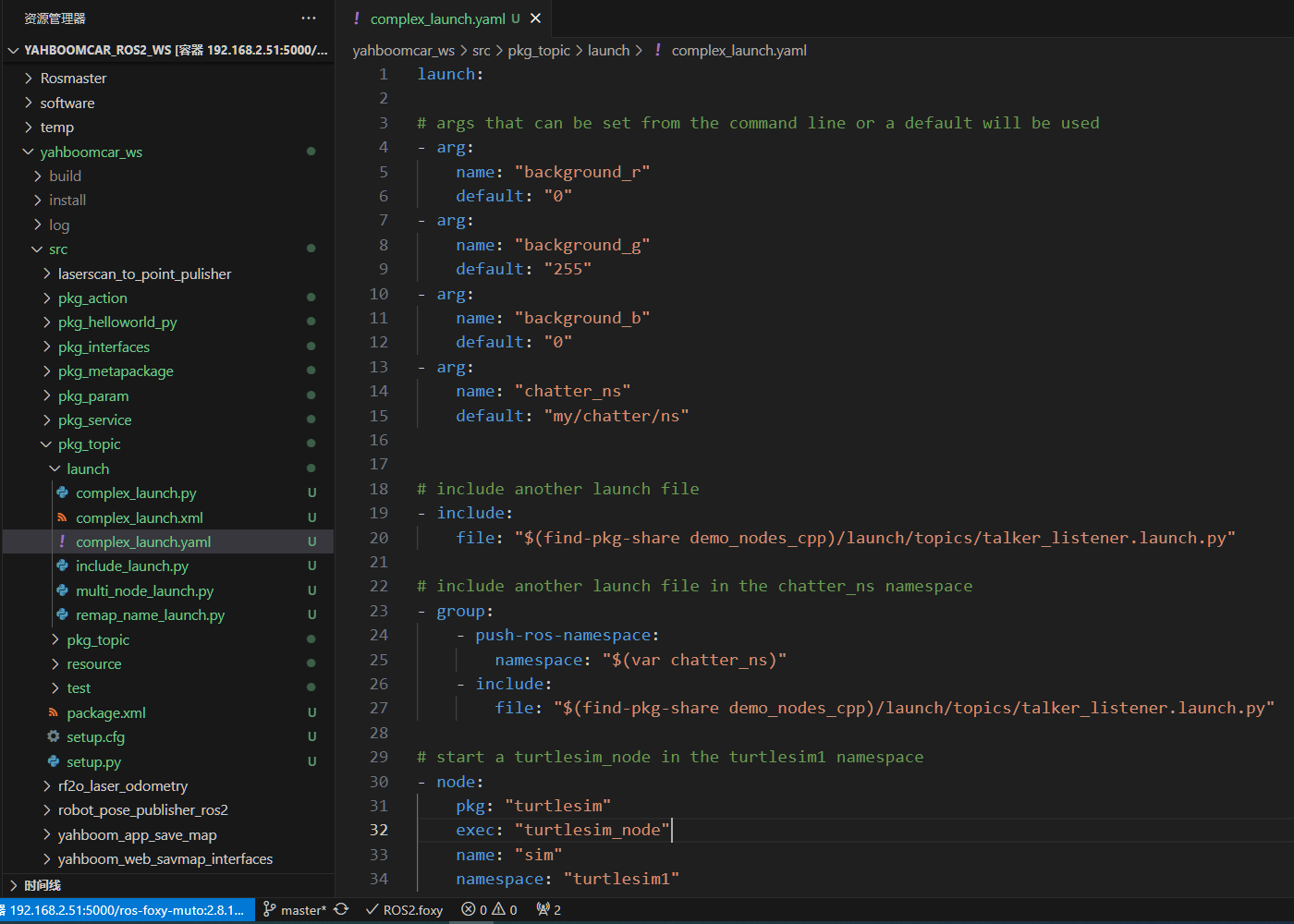
Task: Click the Python icon of include_launch.py
Action: [x=62, y=565]
